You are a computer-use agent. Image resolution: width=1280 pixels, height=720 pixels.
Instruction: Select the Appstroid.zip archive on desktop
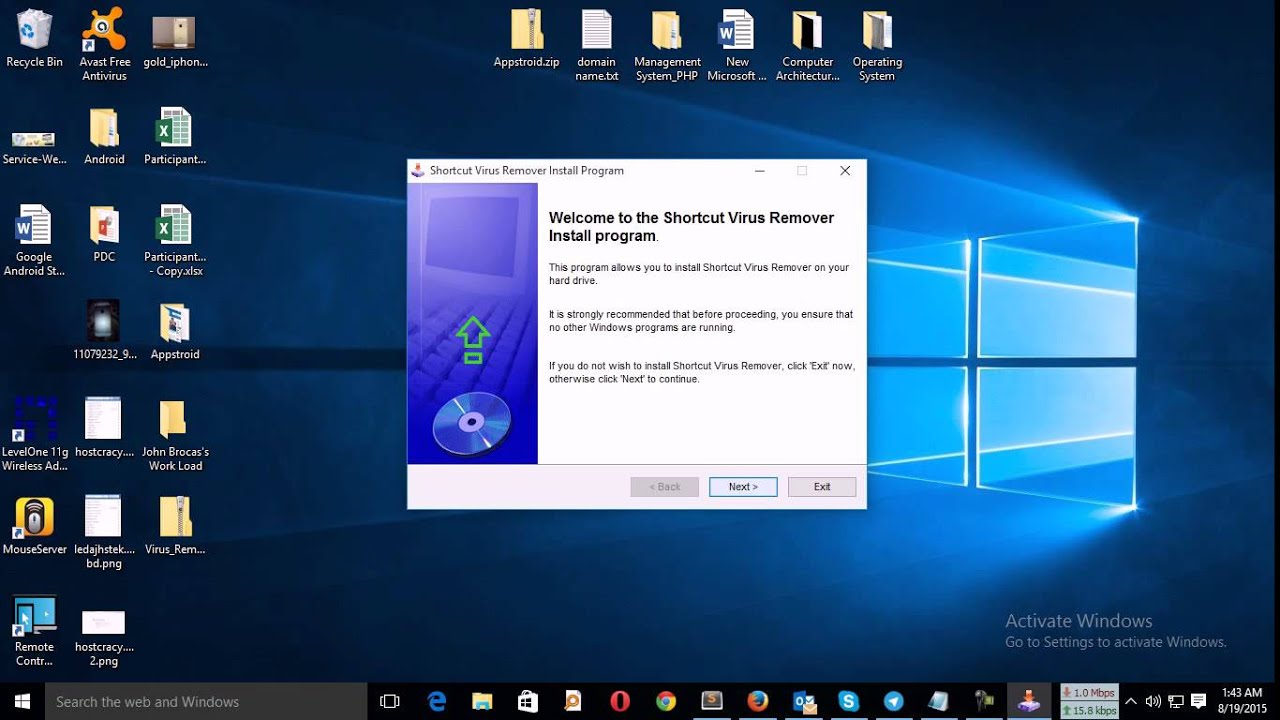coord(527,40)
